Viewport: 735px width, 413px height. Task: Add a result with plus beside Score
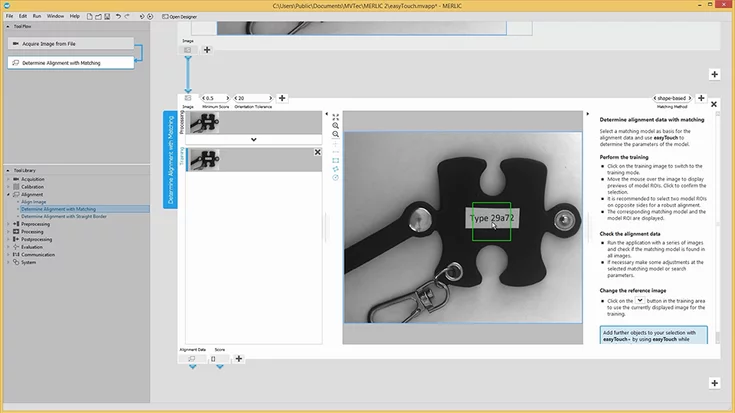point(238,358)
